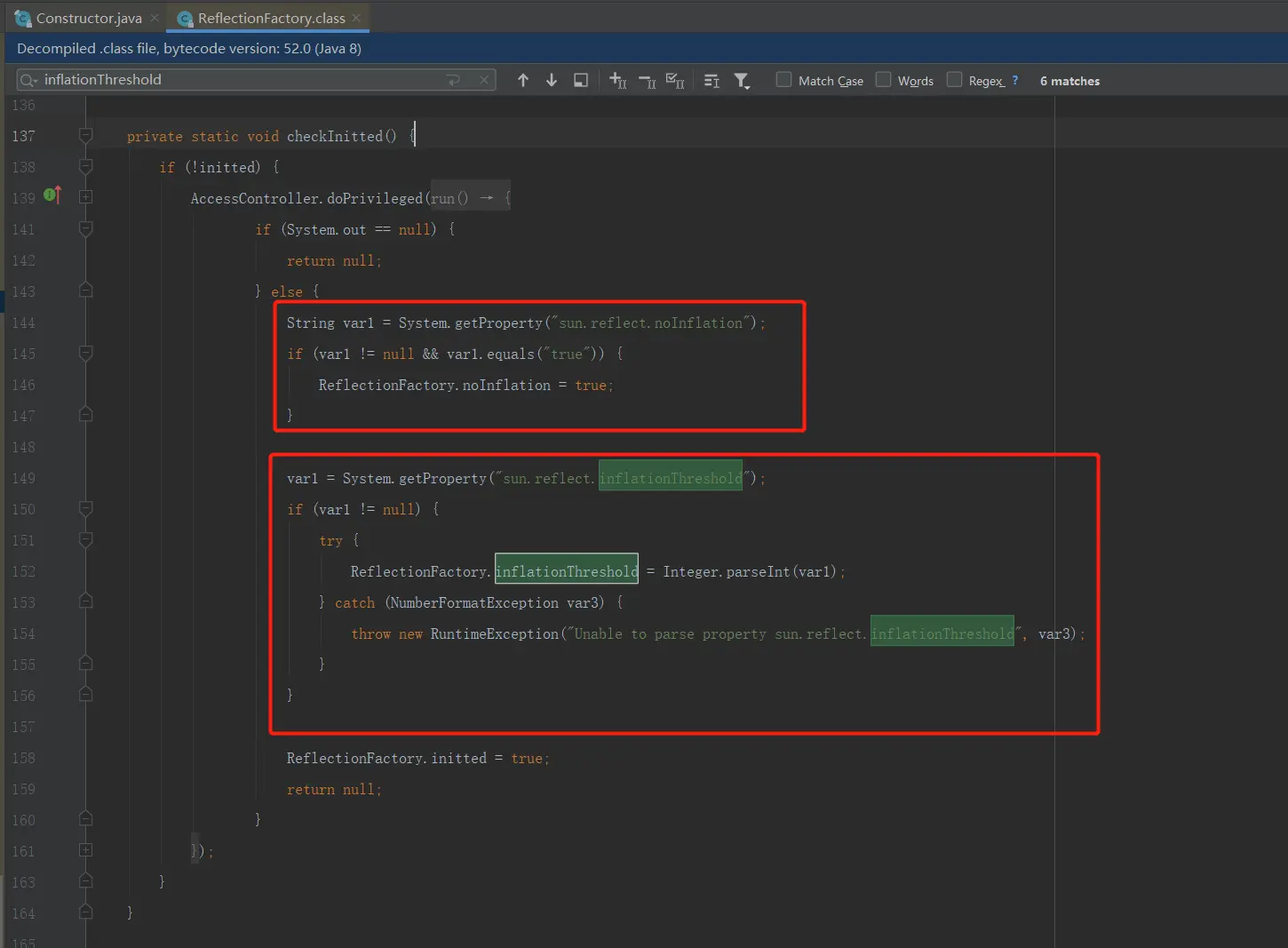Click the find-in-selection square icon

581,81
